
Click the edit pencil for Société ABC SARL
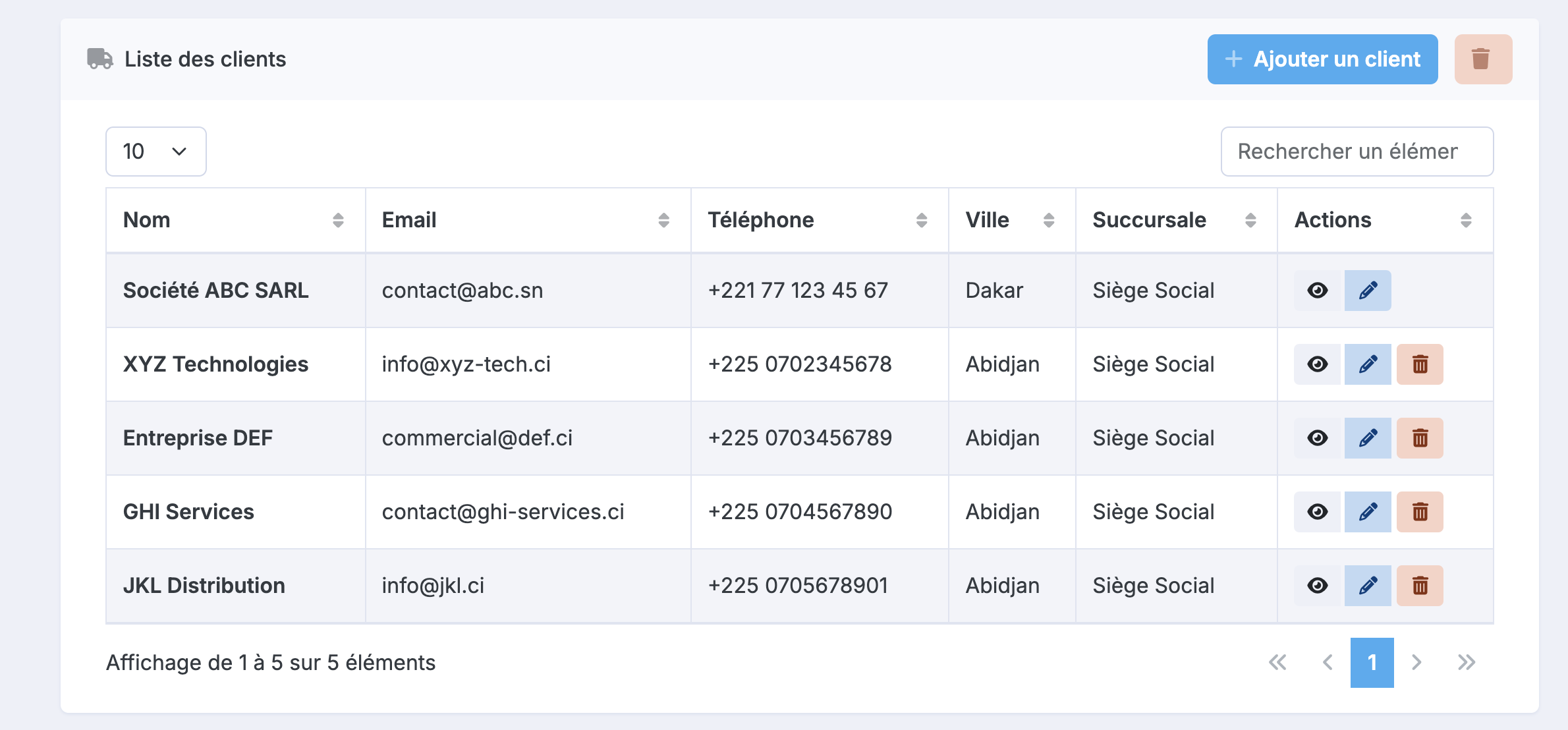tap(1368, 291)
